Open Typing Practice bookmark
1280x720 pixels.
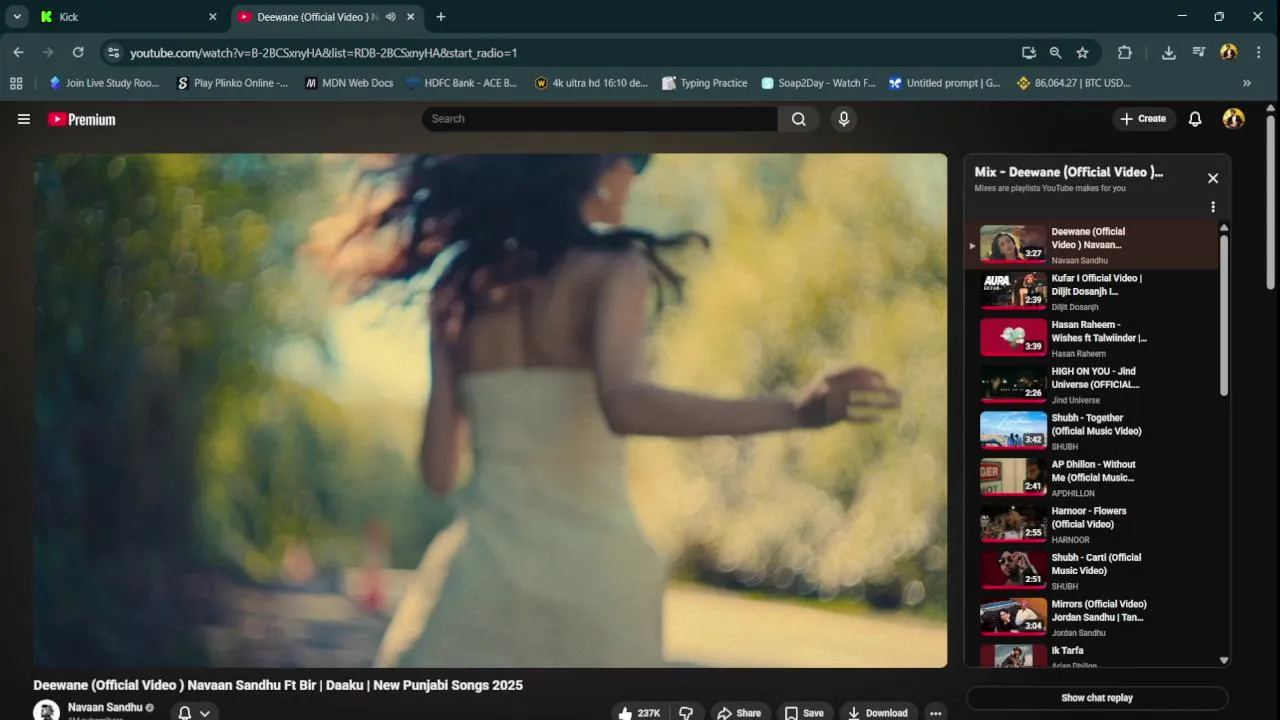pyautogui.click(x=705, y=83)
